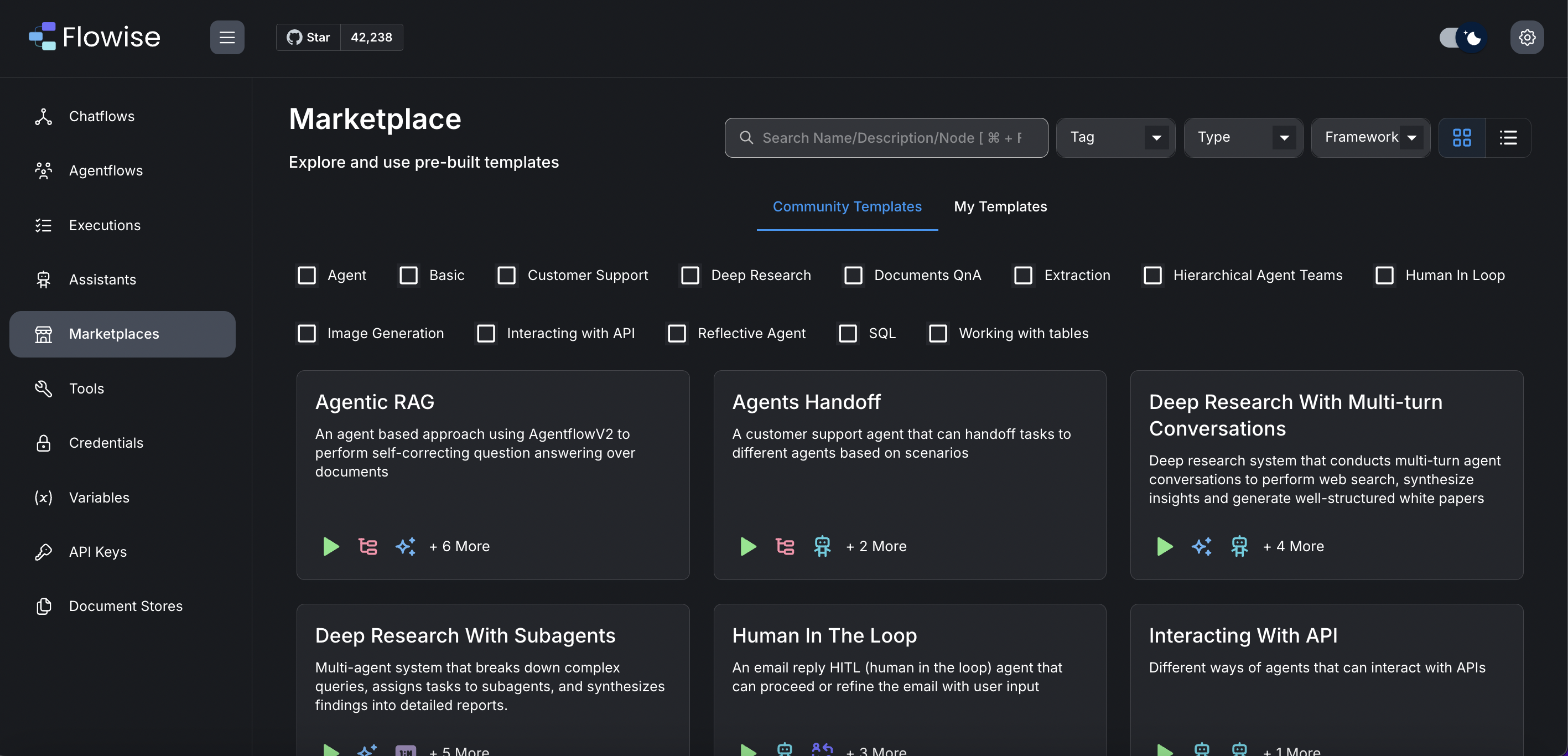
Task: Expand the Tag dropdown
Action: click(x=1115, y=138)
